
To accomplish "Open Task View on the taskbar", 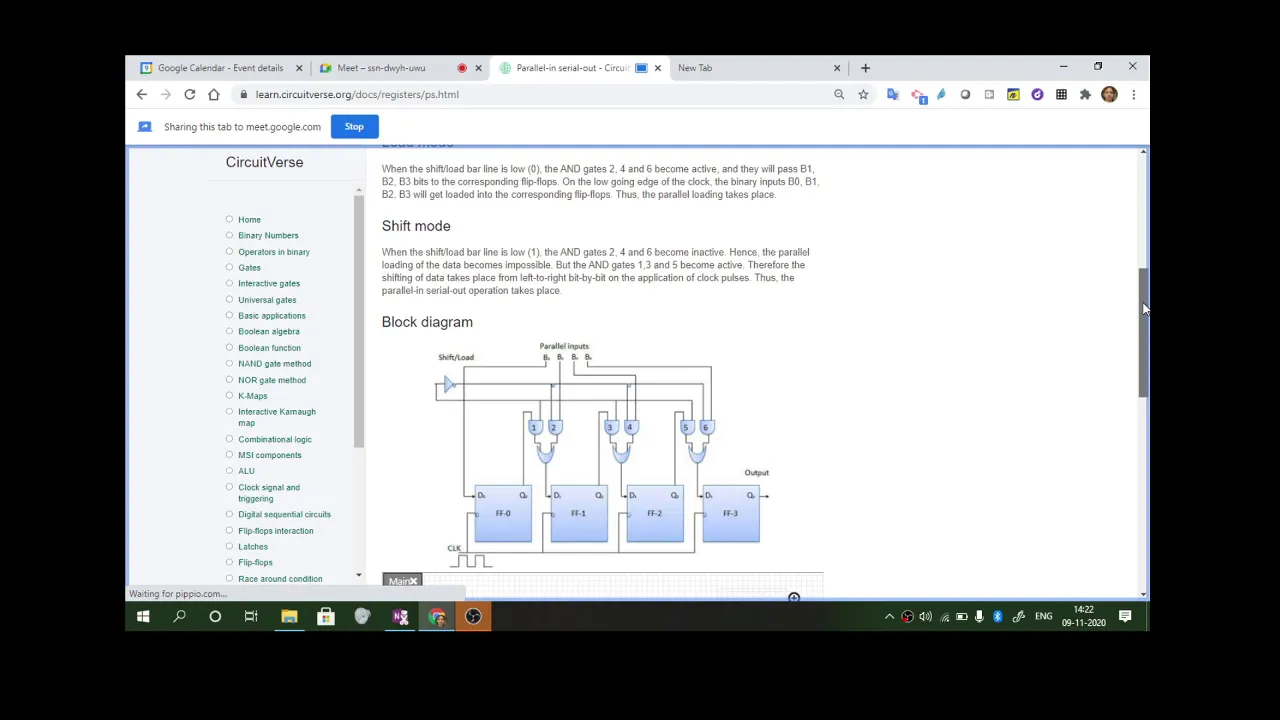I will pyautogui.click(x=251, y=616).
